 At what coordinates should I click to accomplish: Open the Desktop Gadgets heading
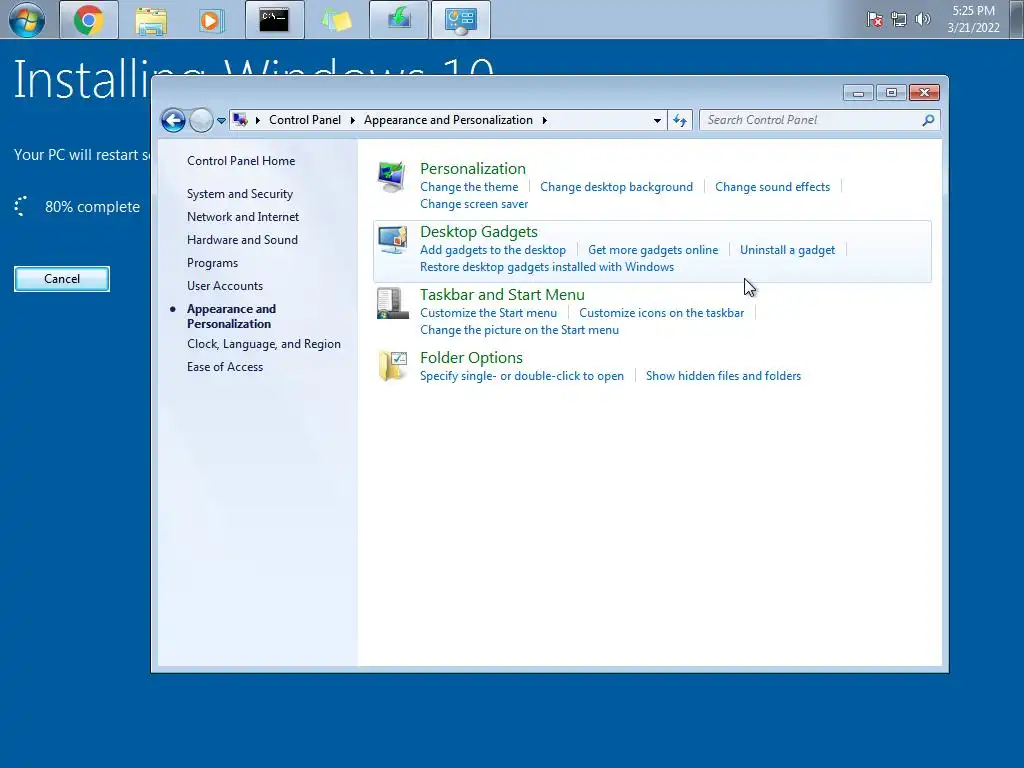pos(479,232)
